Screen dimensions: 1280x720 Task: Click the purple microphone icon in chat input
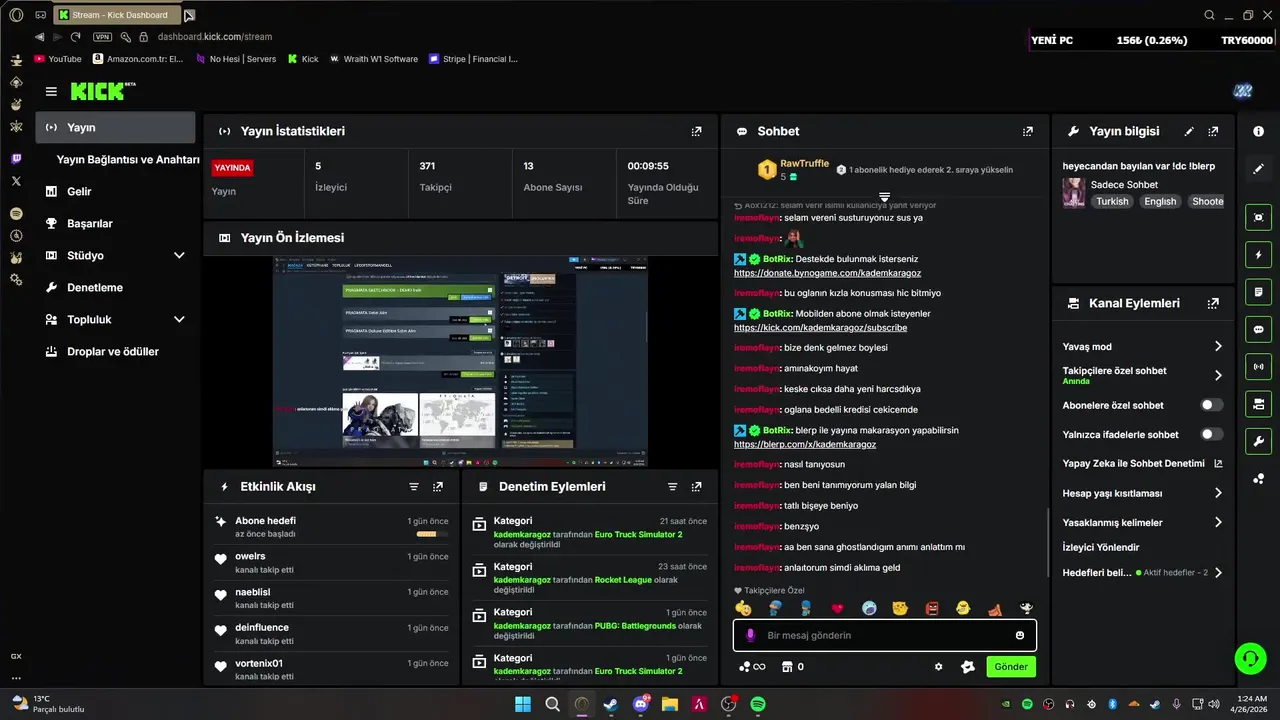point(750,635)
